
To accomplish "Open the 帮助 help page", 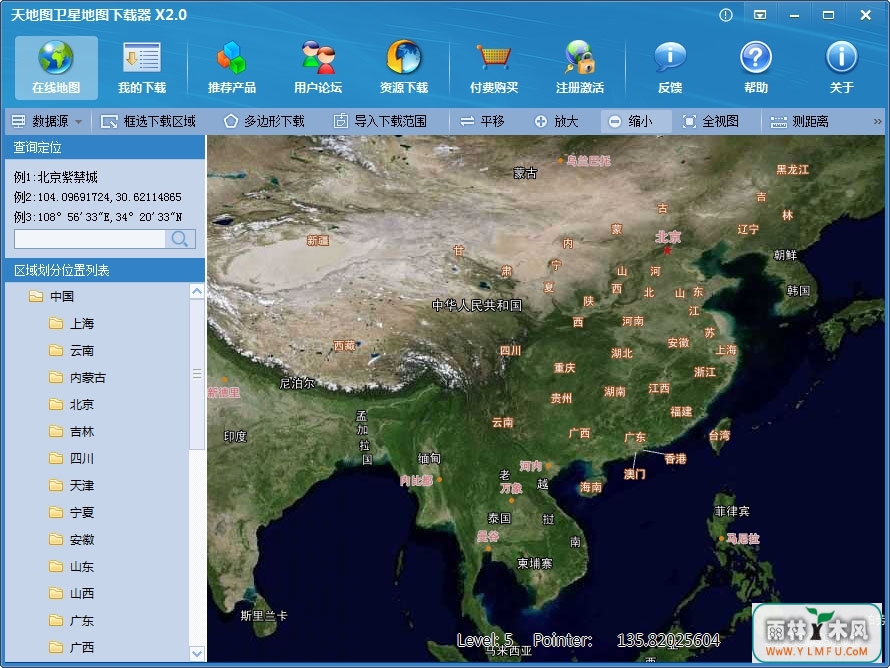I will coord(756,67).
